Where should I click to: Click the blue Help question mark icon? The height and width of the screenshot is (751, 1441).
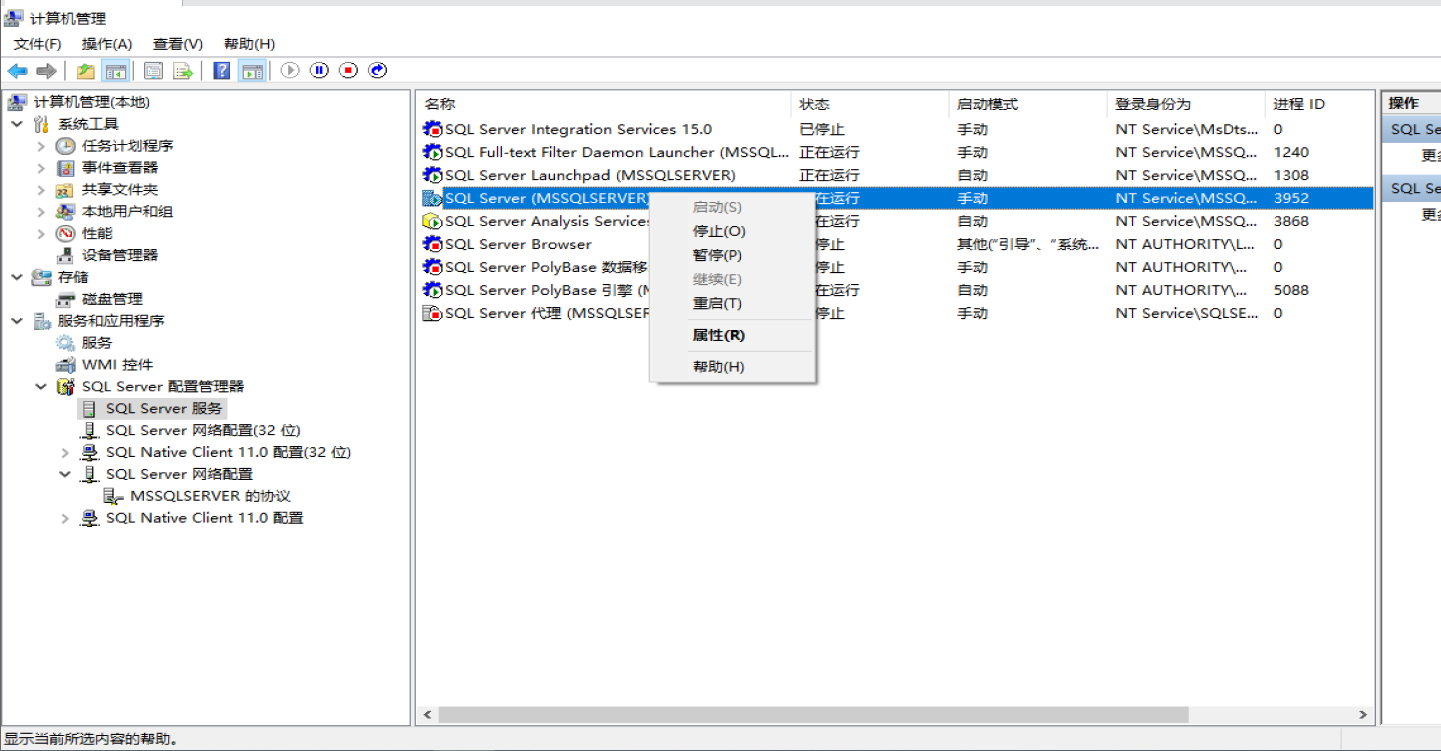pos(222,71)
